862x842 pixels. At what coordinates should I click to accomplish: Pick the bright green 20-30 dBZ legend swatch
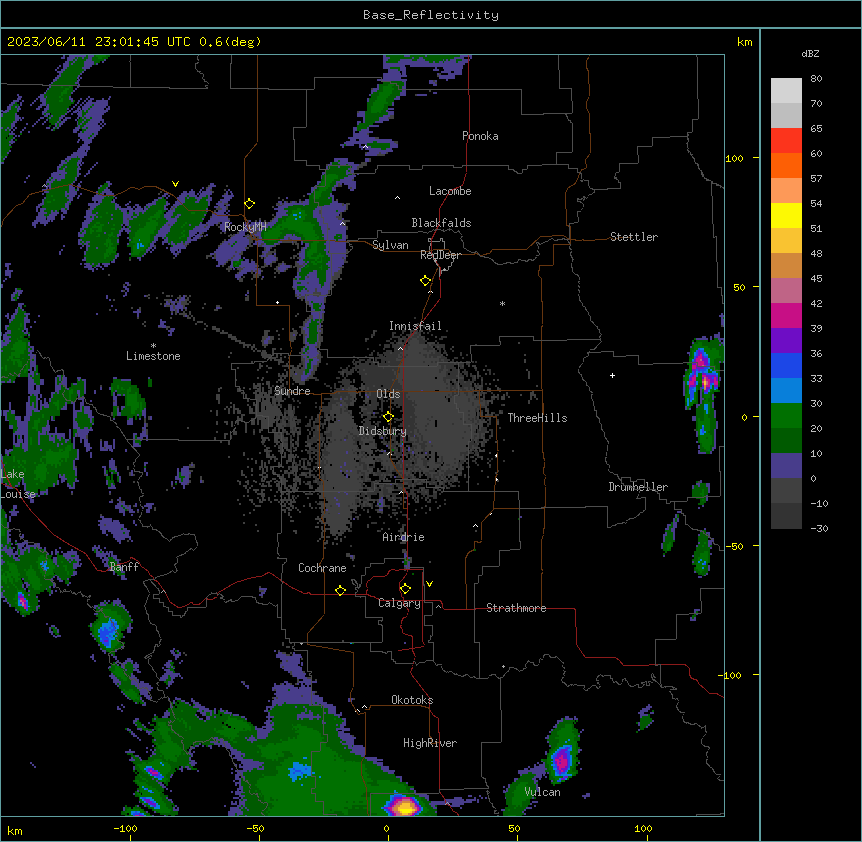[x=786, y=416]
